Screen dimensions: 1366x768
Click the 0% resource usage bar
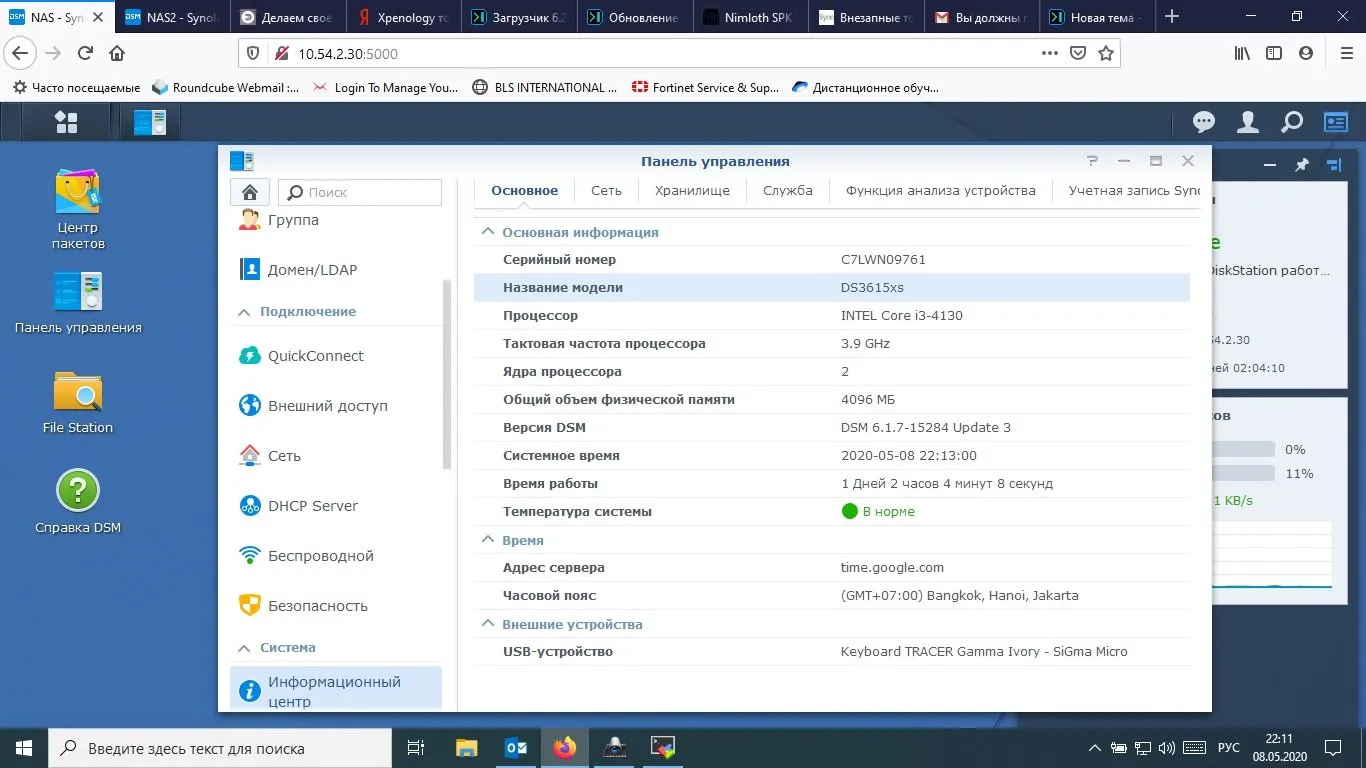[x=1244, y=449]
